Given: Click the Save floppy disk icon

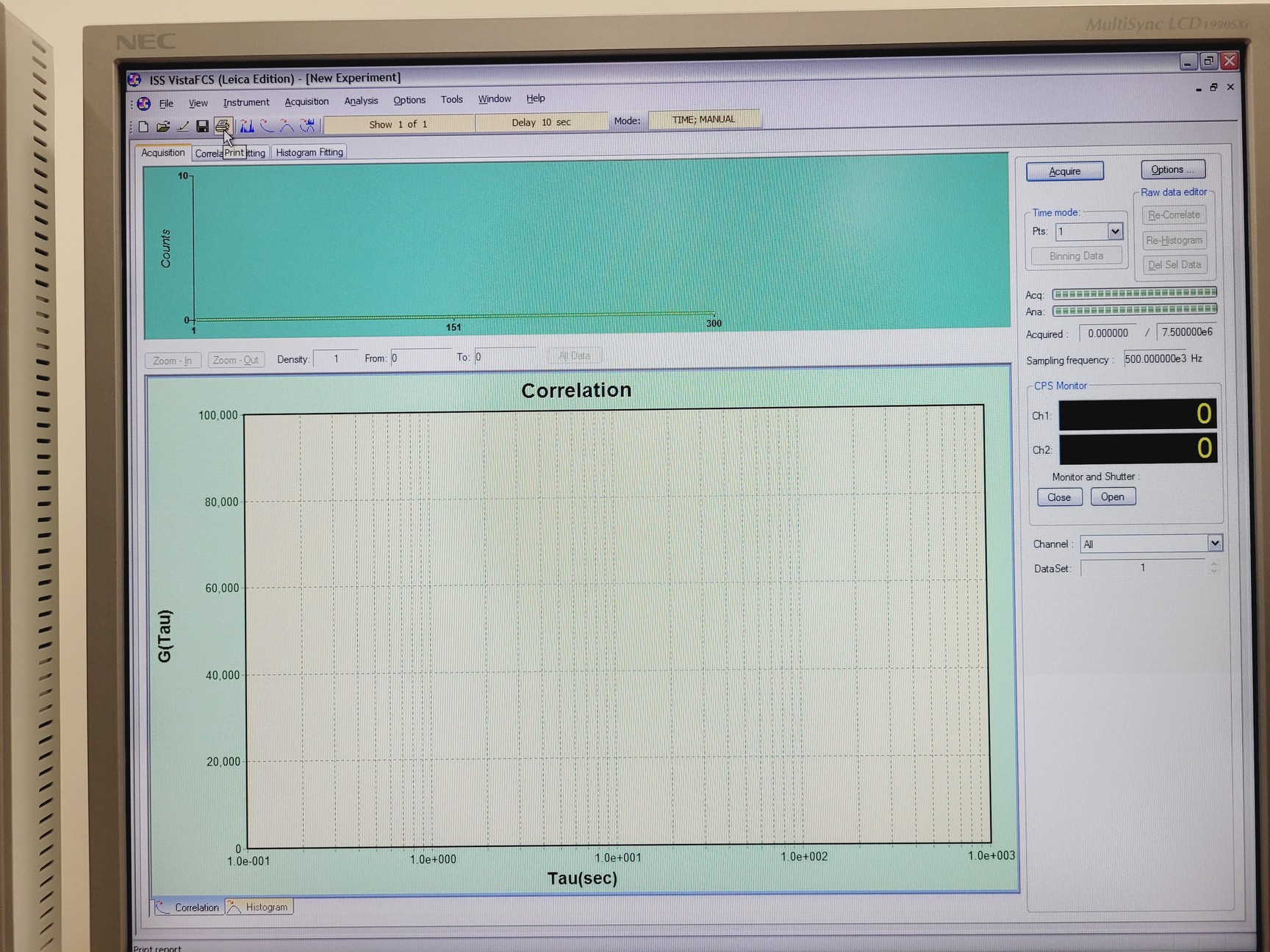Looking at the screenshot, I should [202, 127].
